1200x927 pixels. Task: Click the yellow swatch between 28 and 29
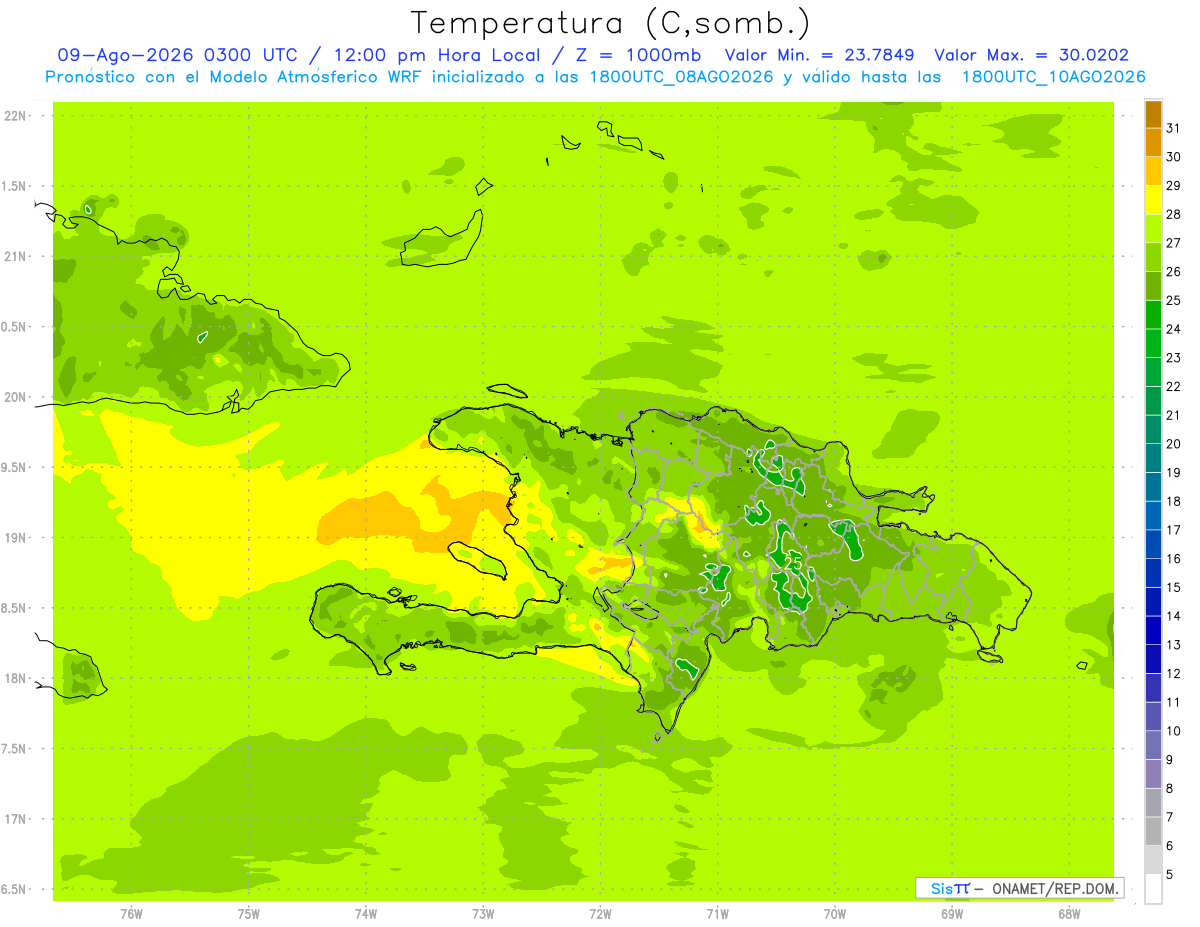[1153, 200]
